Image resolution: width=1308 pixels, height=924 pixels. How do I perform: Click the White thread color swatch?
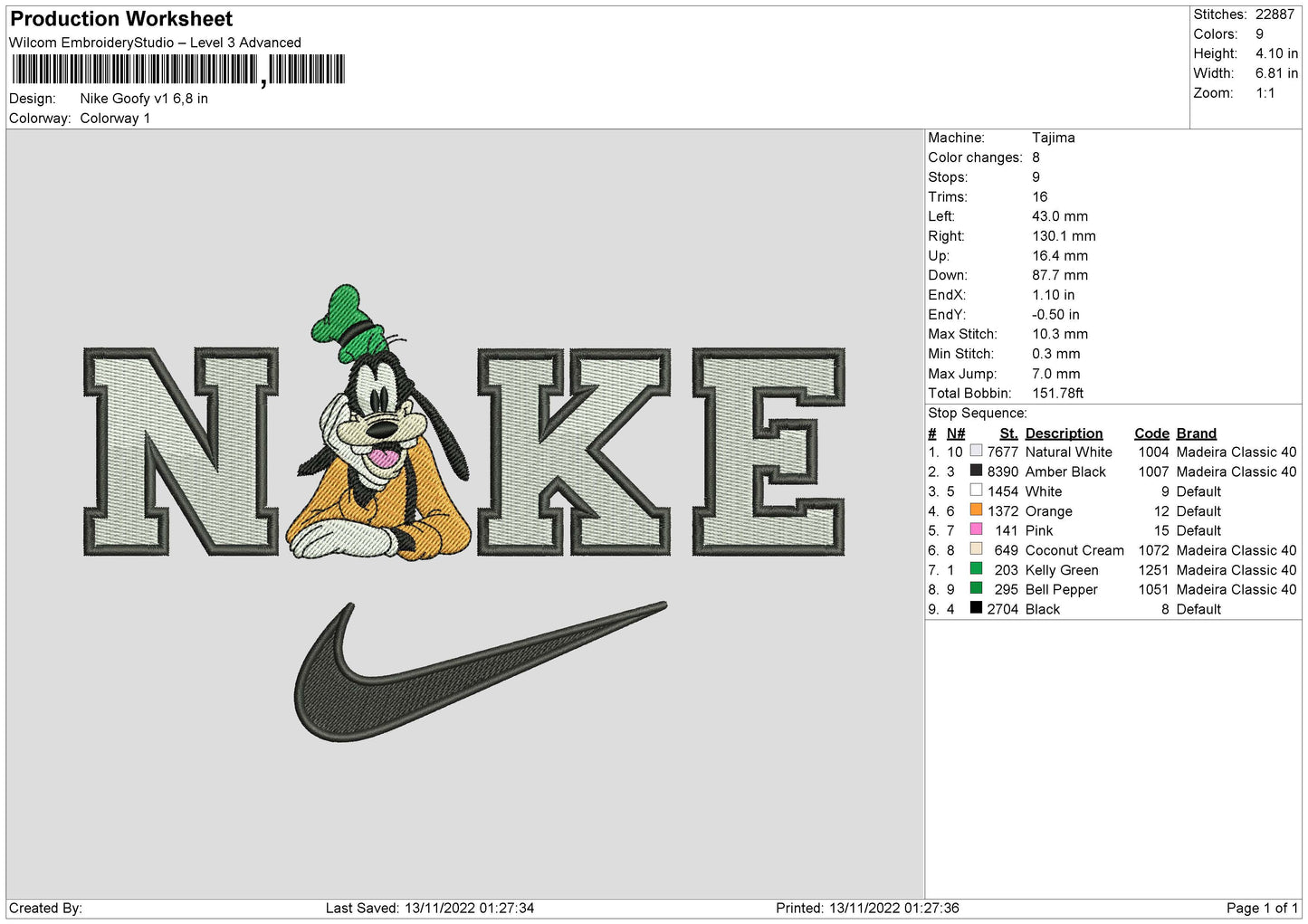(976, 491)
